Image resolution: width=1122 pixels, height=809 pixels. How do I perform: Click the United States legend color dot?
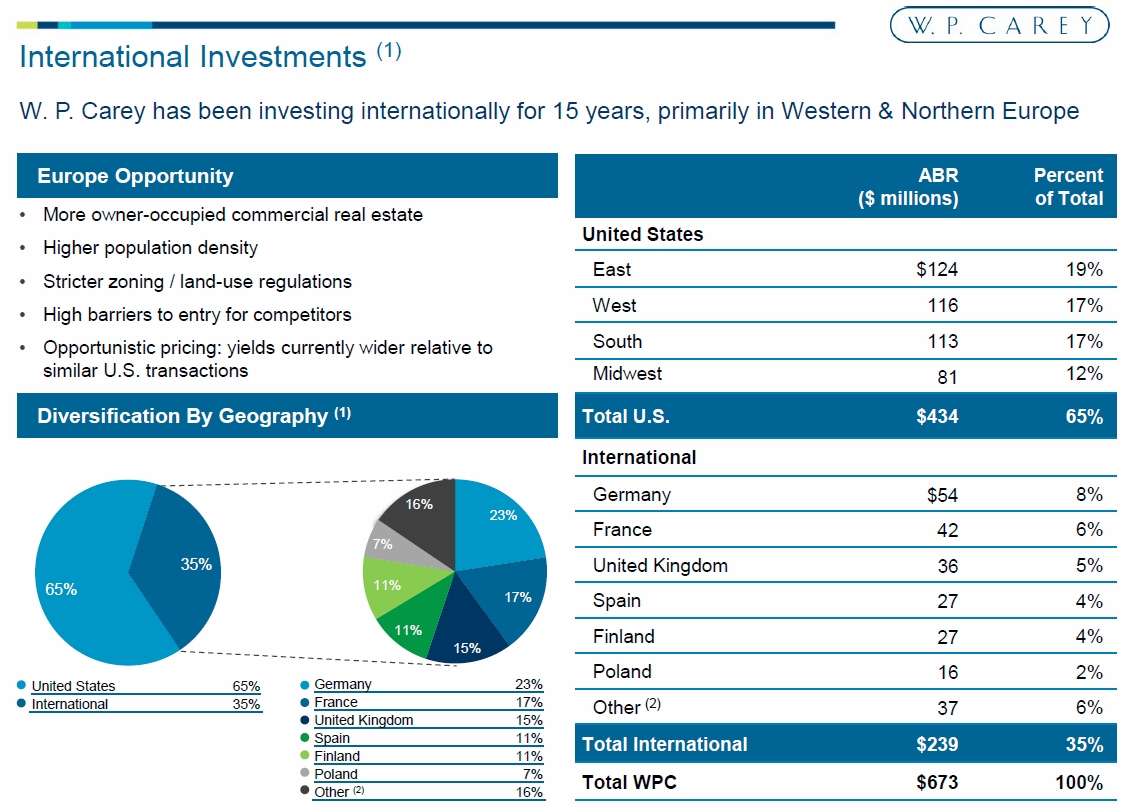(21, 685)
